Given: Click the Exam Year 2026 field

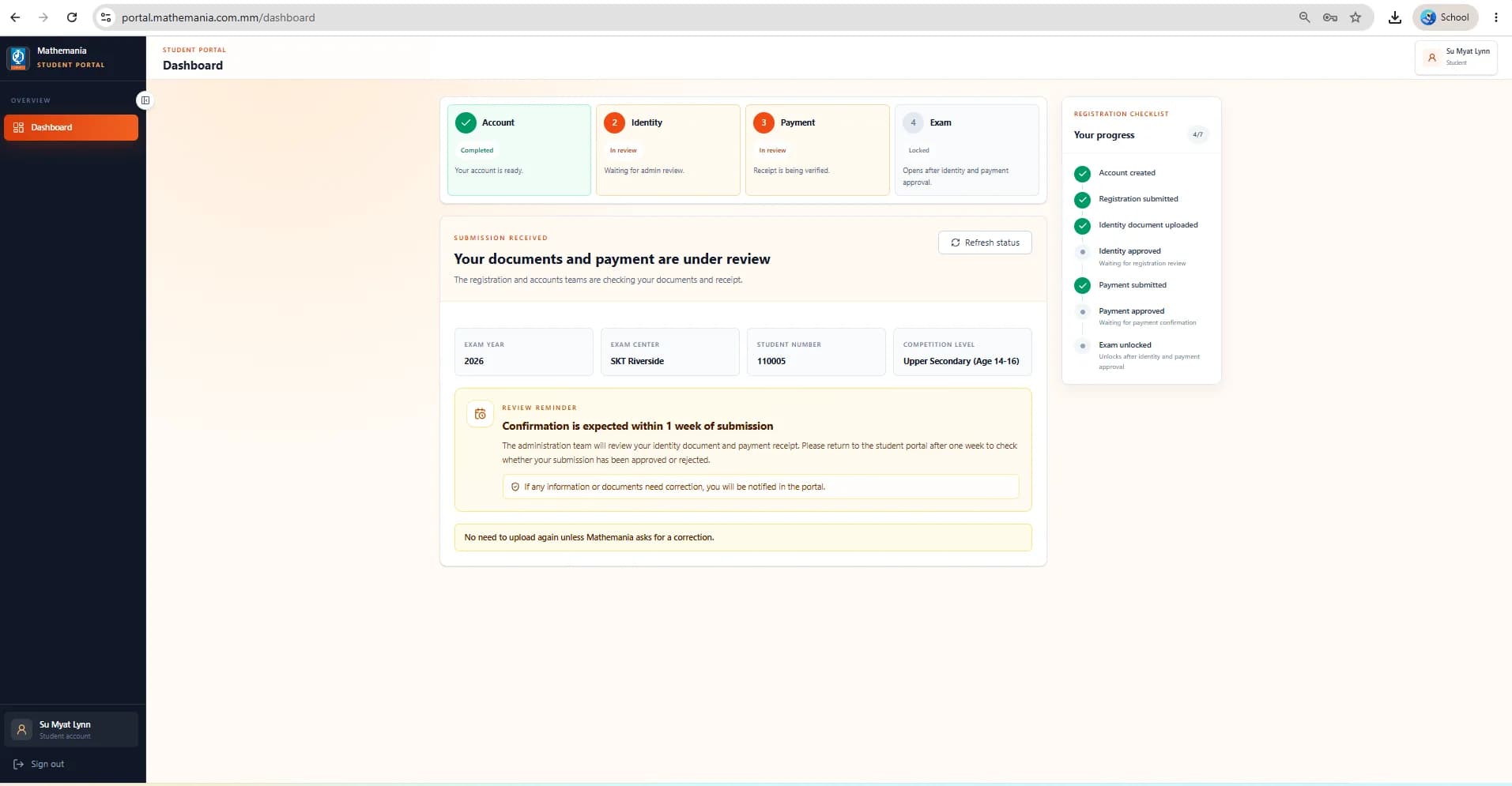Looking at the screenshot, I should click(523, 352).
